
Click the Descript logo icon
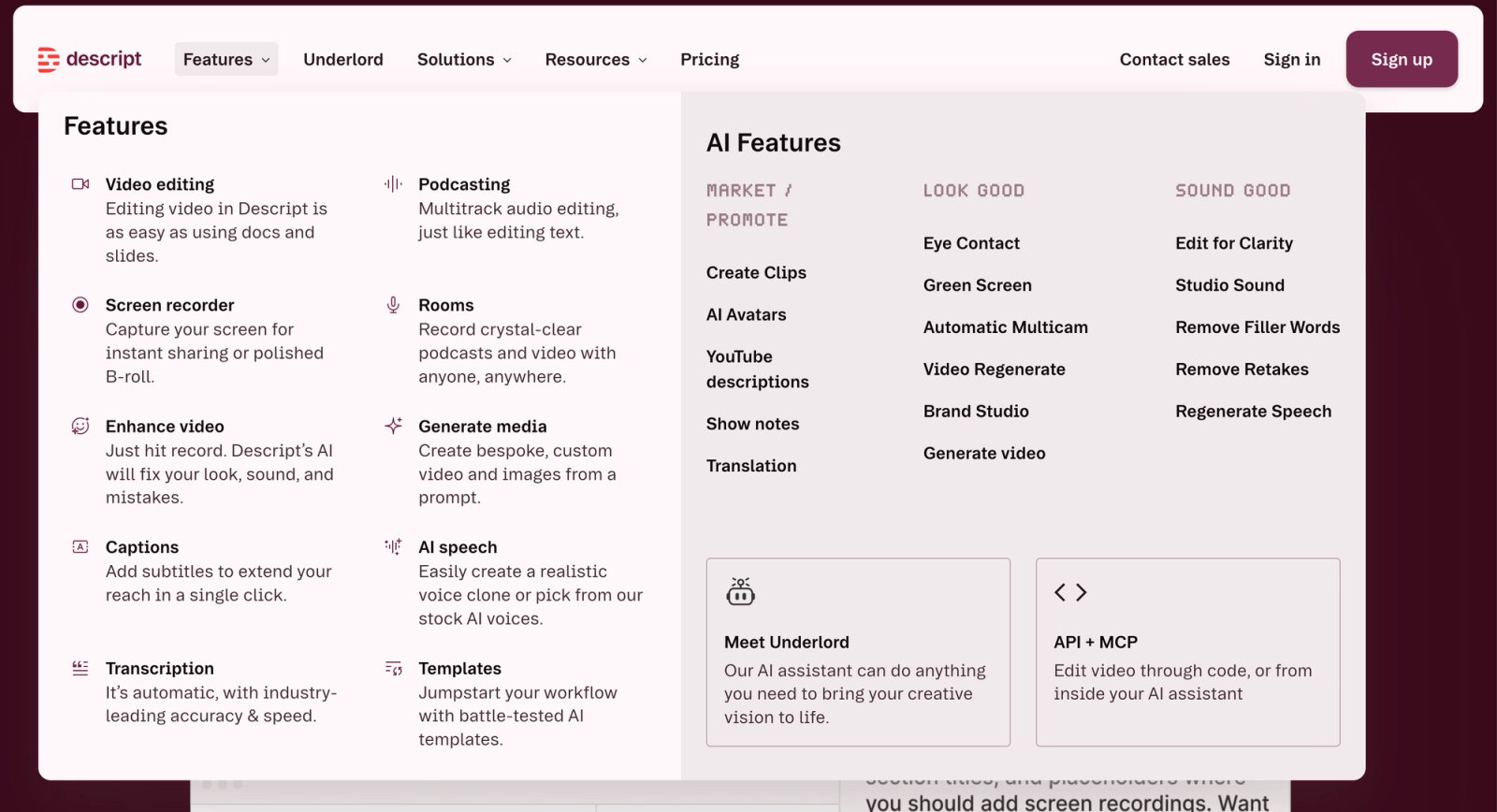(x=49, y=60)
